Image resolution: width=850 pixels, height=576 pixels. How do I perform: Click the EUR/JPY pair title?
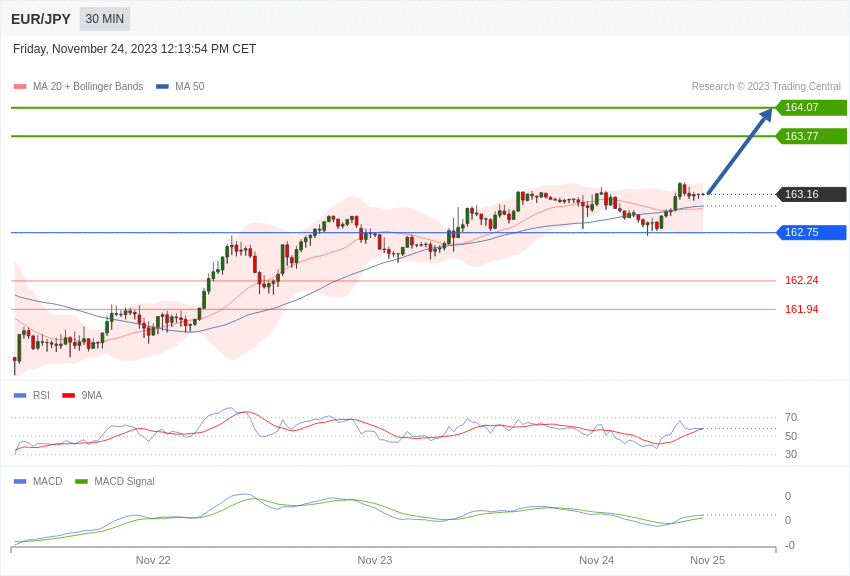click(41, 19)
